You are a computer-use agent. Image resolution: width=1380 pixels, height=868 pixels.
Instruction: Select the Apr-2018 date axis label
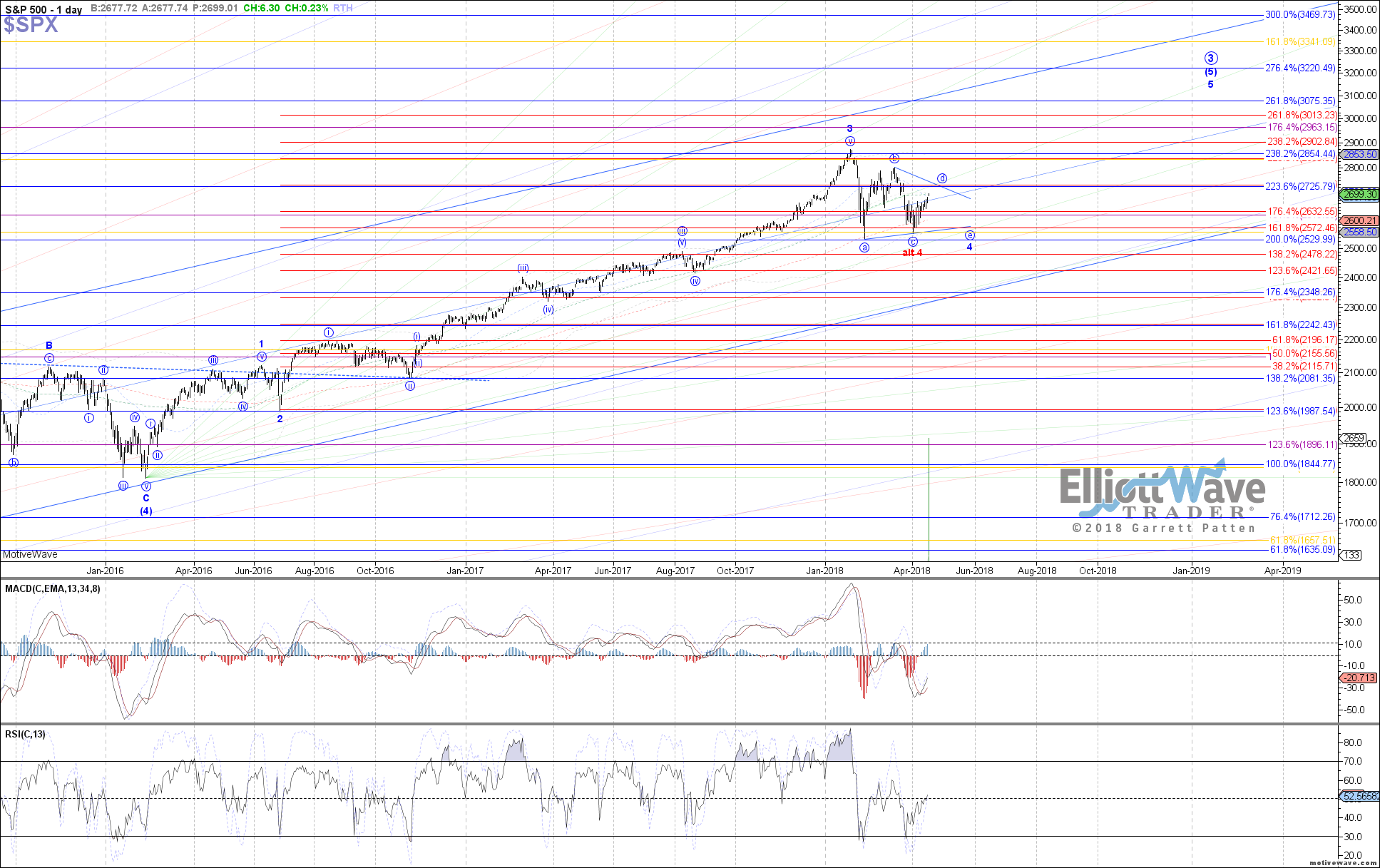(911, 571)
